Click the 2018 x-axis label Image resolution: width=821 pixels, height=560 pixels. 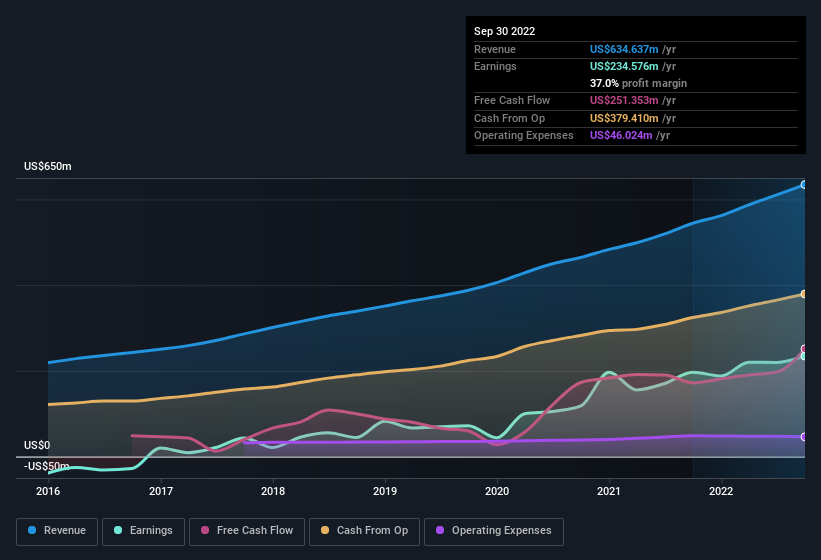pyautogui.click(x=273, y=491)
